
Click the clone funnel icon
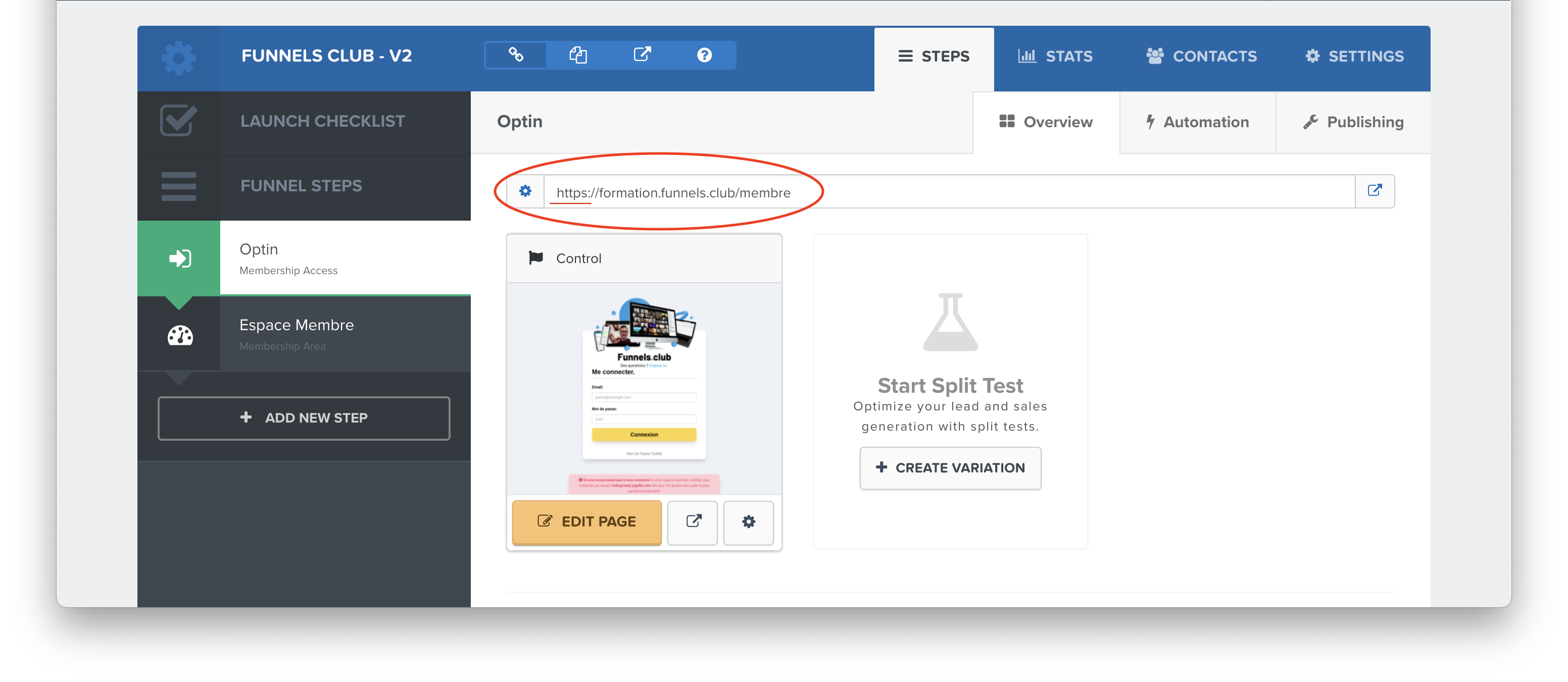[x=578, y=56]
